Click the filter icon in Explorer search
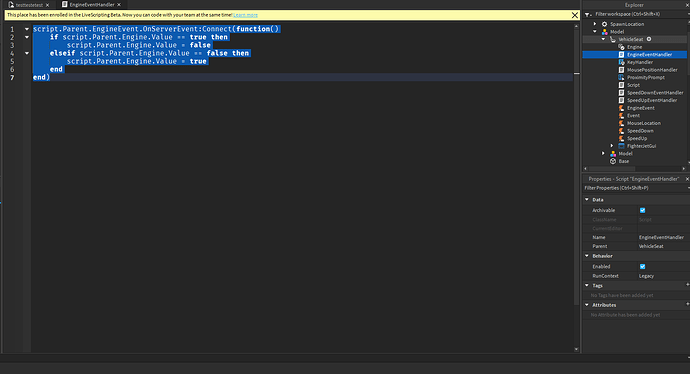The image size is (690, 374). (587, 15)
